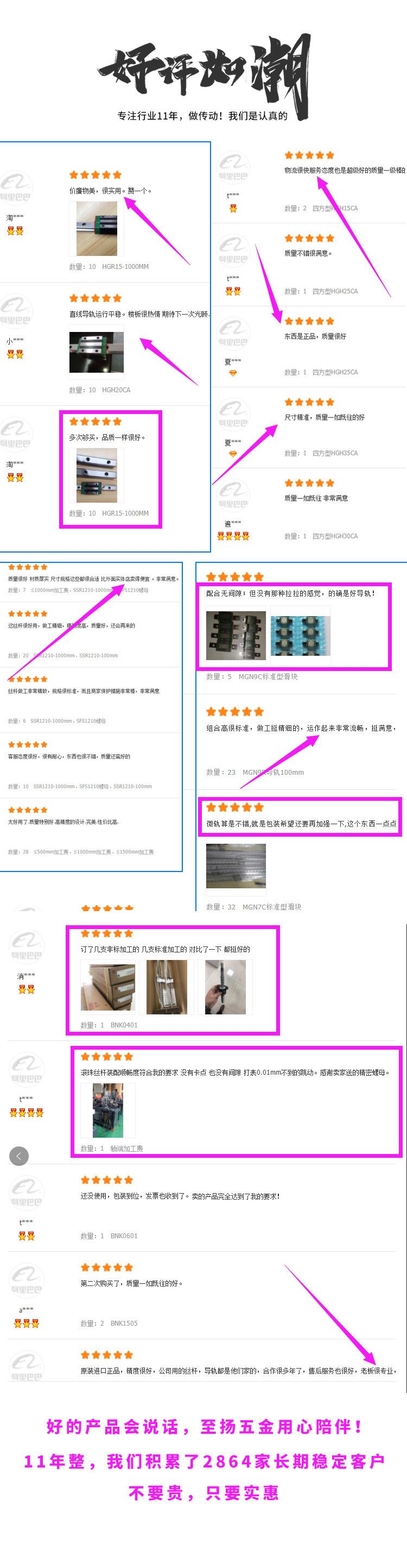Open blue slider blocks photo in 配合无间隙 review
This screenshot has height=1568, width=407.
pyautogui.click(x=301, y=636)
